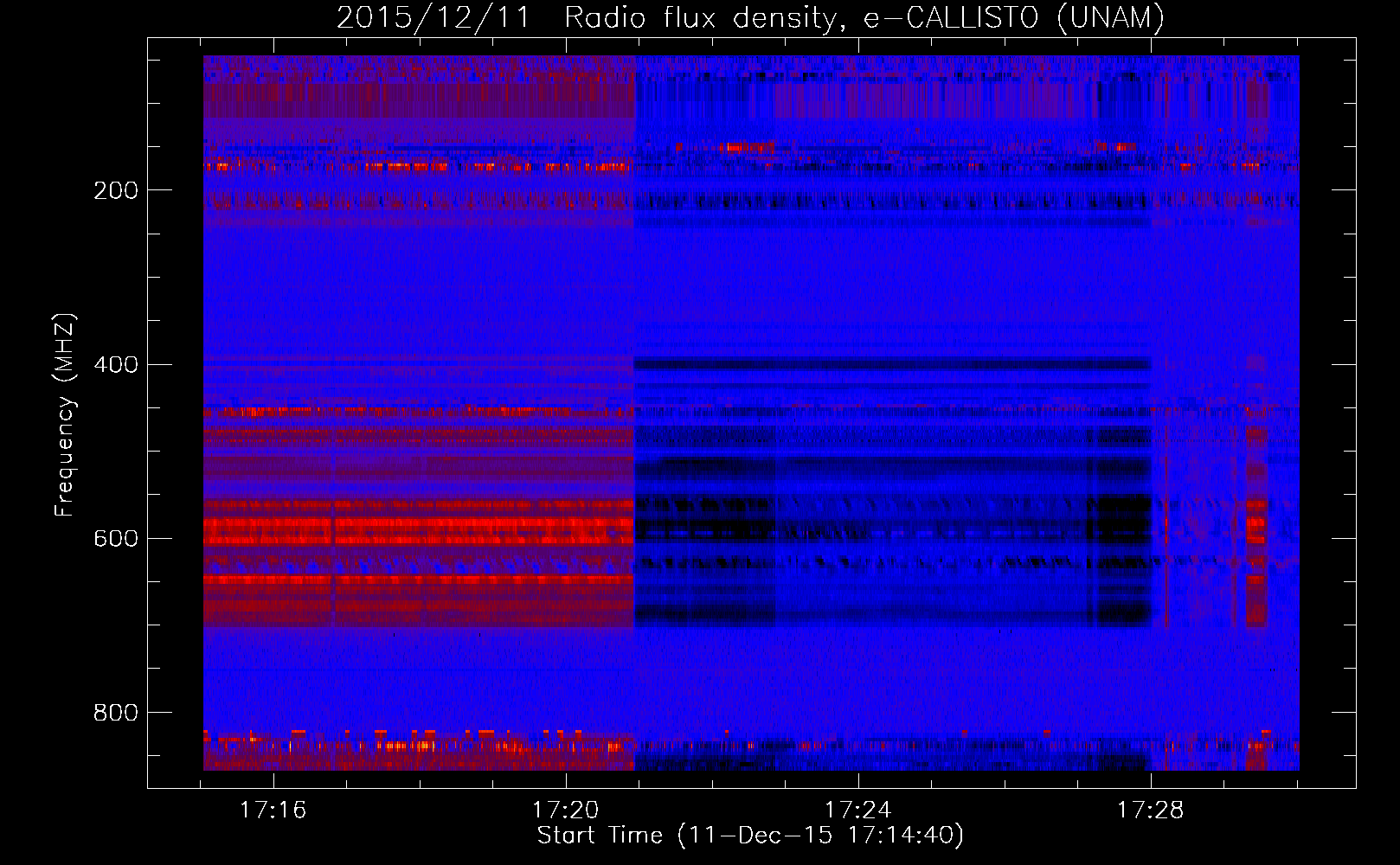Image resolution: width=1400 pixels, height=865 pixels.
Task: Click the 17:24 time tick label
Action: coord(858,811)
